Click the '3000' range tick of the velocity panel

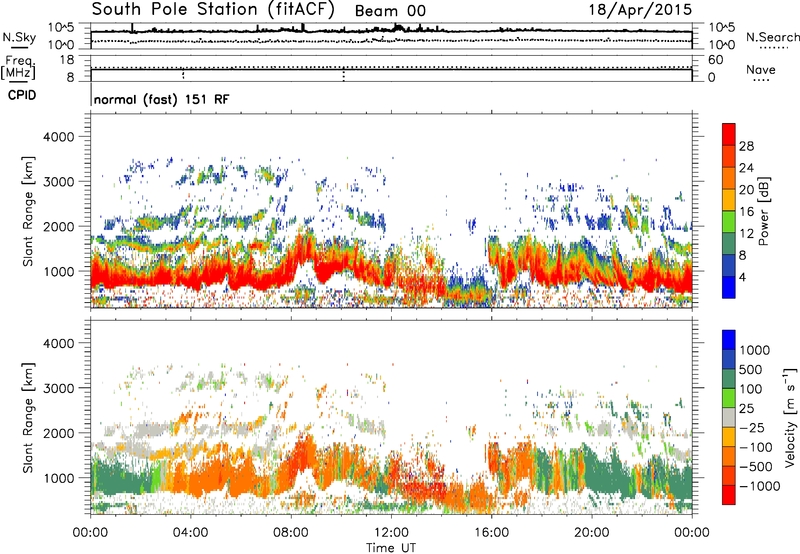click(59, 388)
